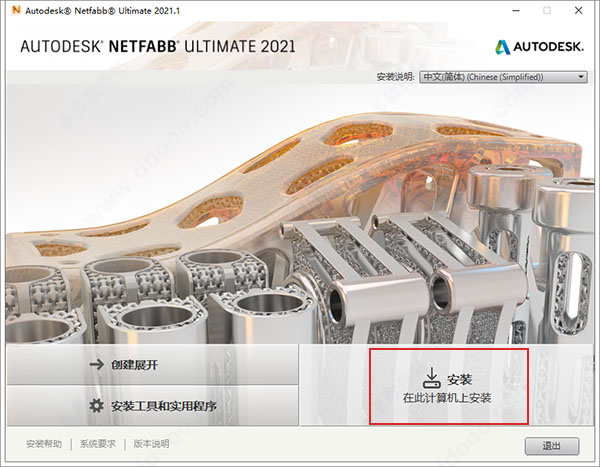Click the Autodesk logo in the header
The image size is (600, 467).
pos(540,47)
